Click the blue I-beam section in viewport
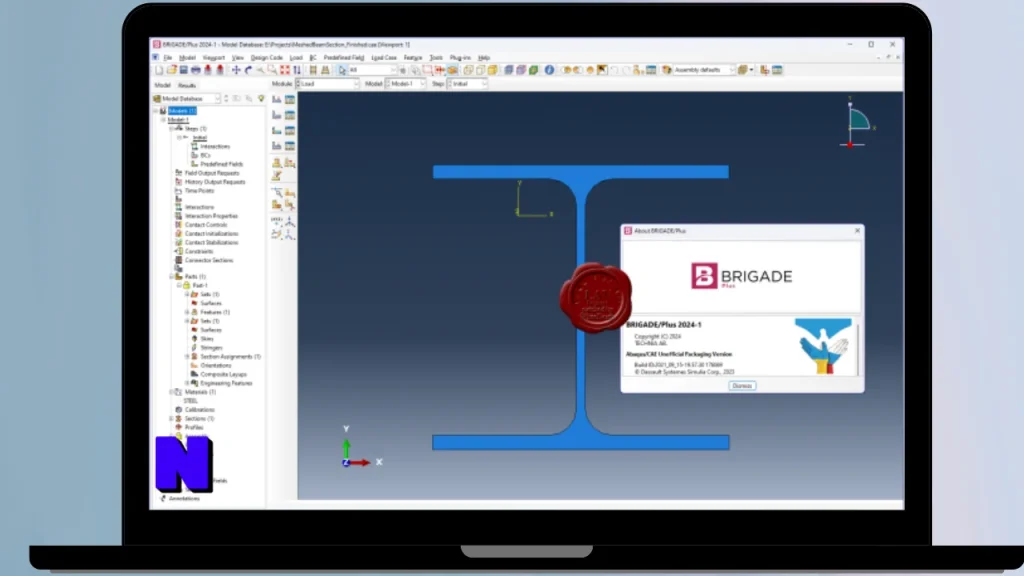This screenshot has height=576, width=1024. point(581,307)
